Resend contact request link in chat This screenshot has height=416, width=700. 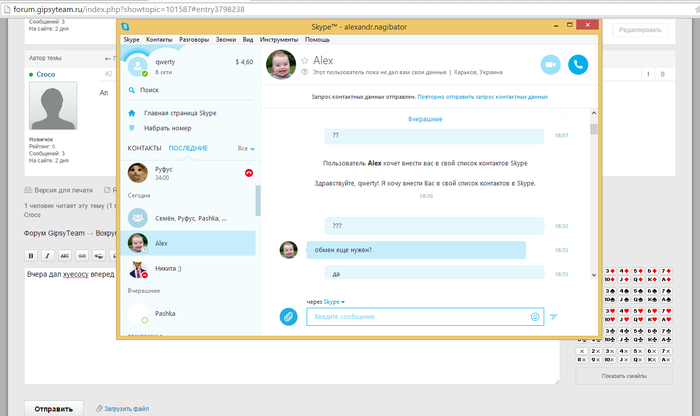pyautogui.click(x=483, y=97)
